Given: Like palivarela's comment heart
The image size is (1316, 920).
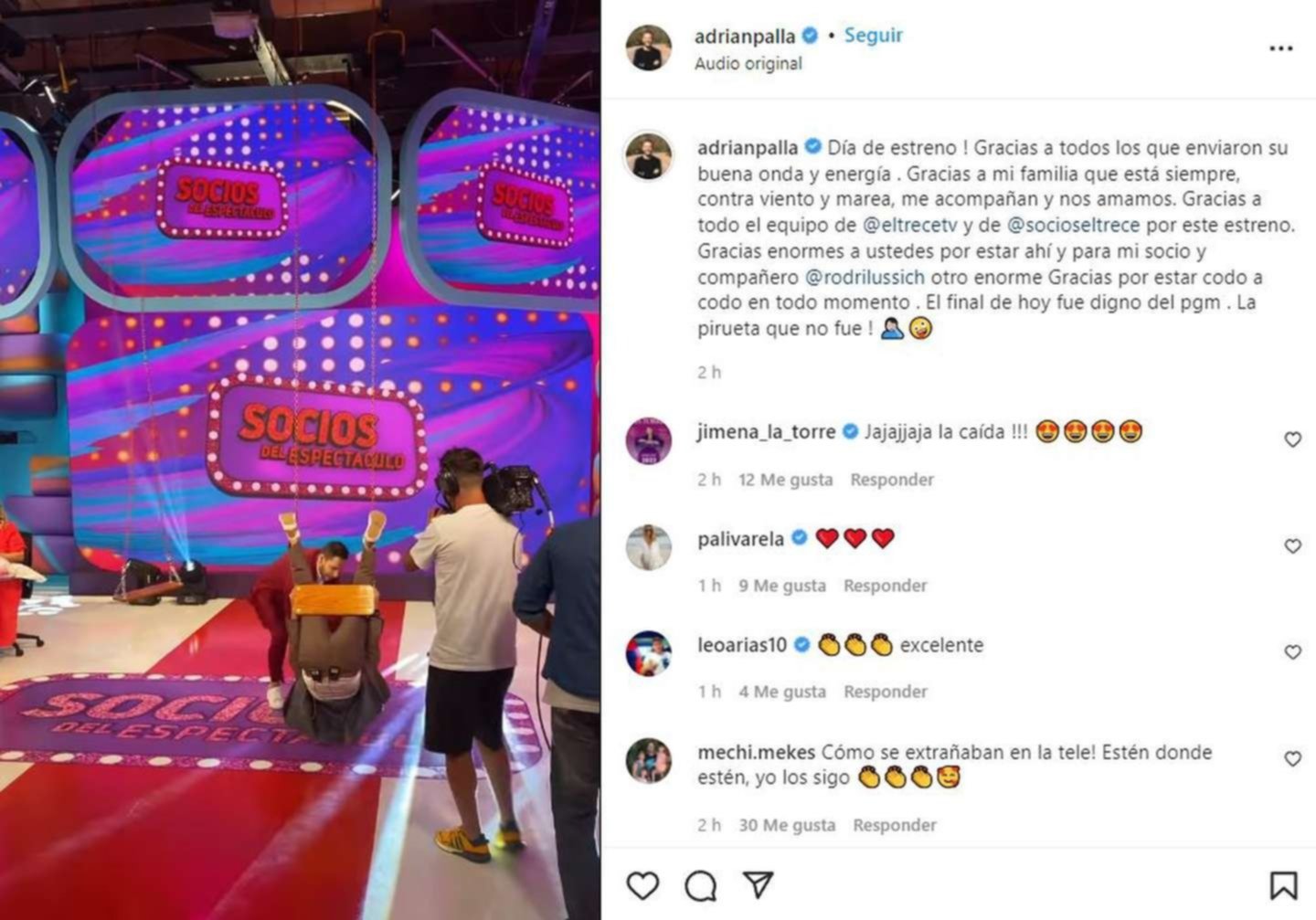Looking at the screenshot, I should click(1292, 545).
